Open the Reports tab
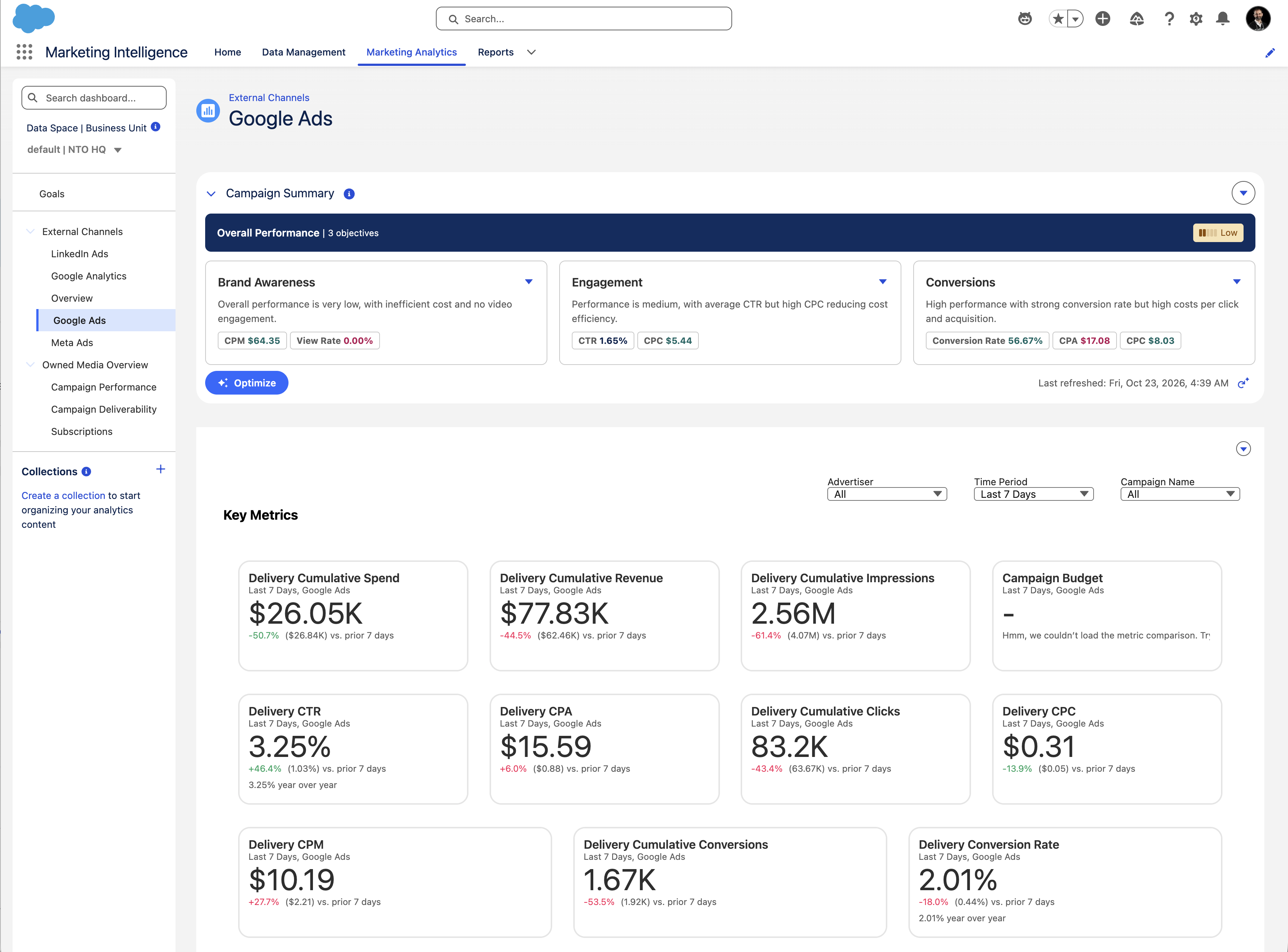The image size is (1288, 952). [495, 52]
